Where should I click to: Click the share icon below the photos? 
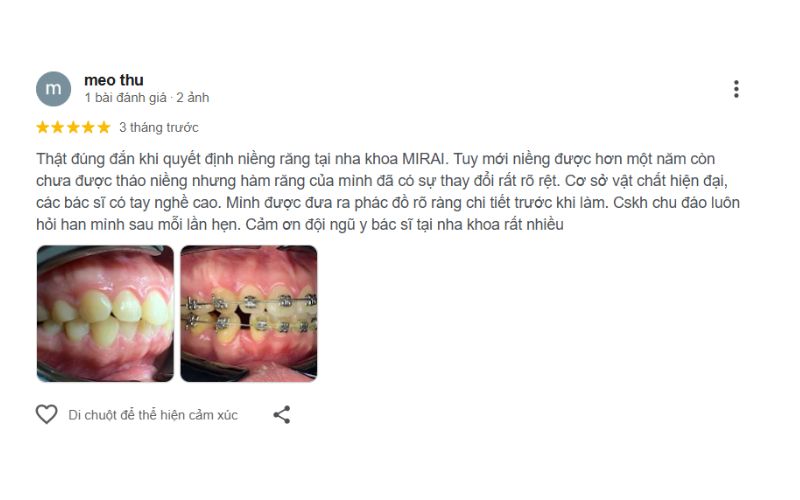coord(282,415)
